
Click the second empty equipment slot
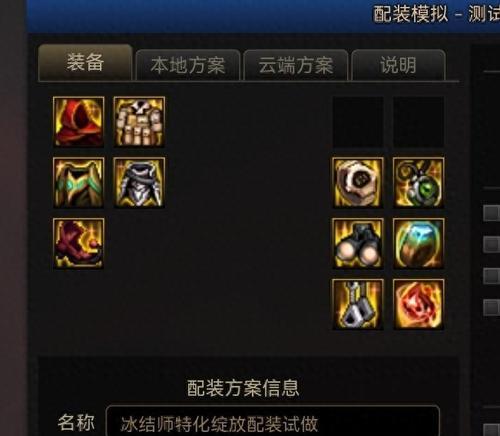419,122
